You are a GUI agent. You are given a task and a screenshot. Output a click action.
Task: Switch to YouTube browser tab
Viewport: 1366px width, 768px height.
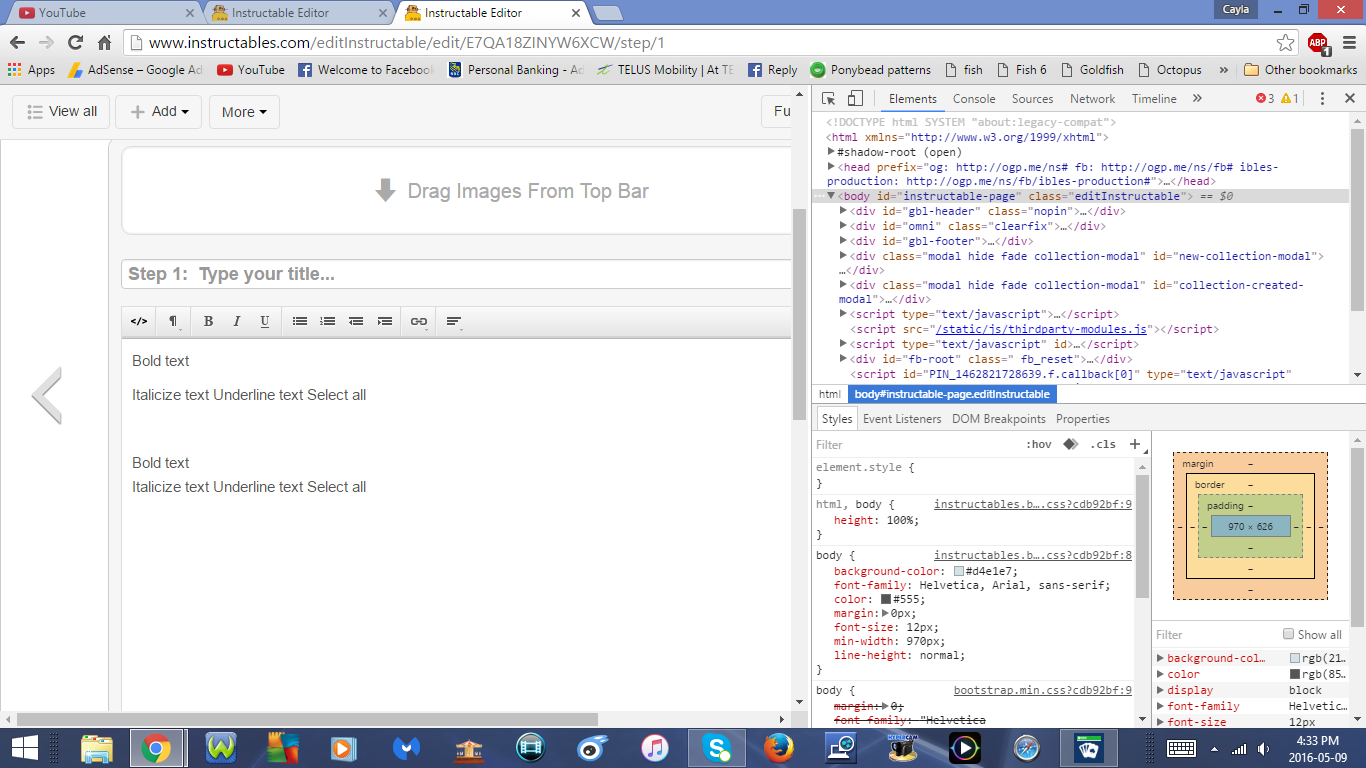(x=104, y=13)
